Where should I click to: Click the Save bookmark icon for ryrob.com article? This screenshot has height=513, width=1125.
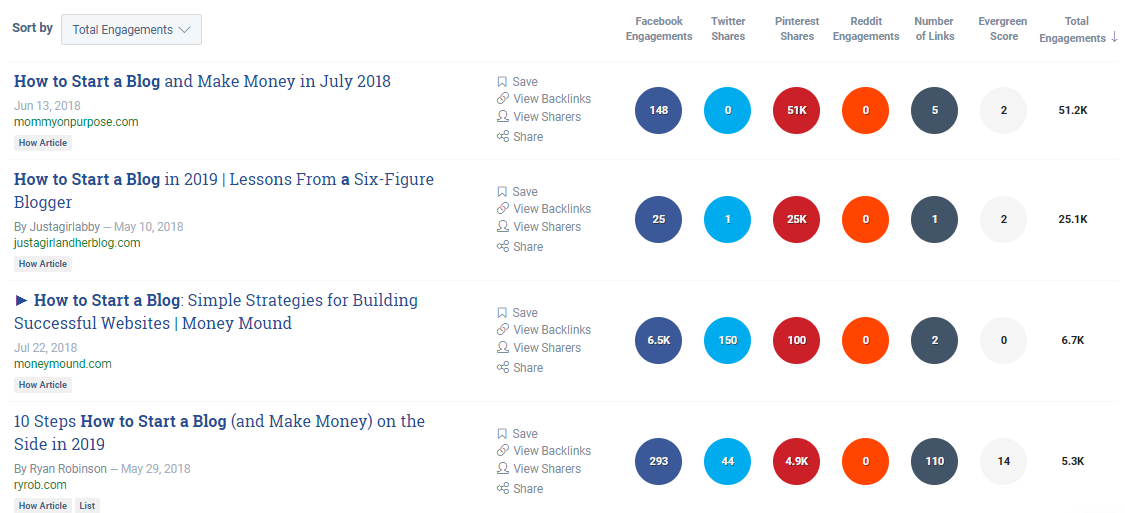503,434
